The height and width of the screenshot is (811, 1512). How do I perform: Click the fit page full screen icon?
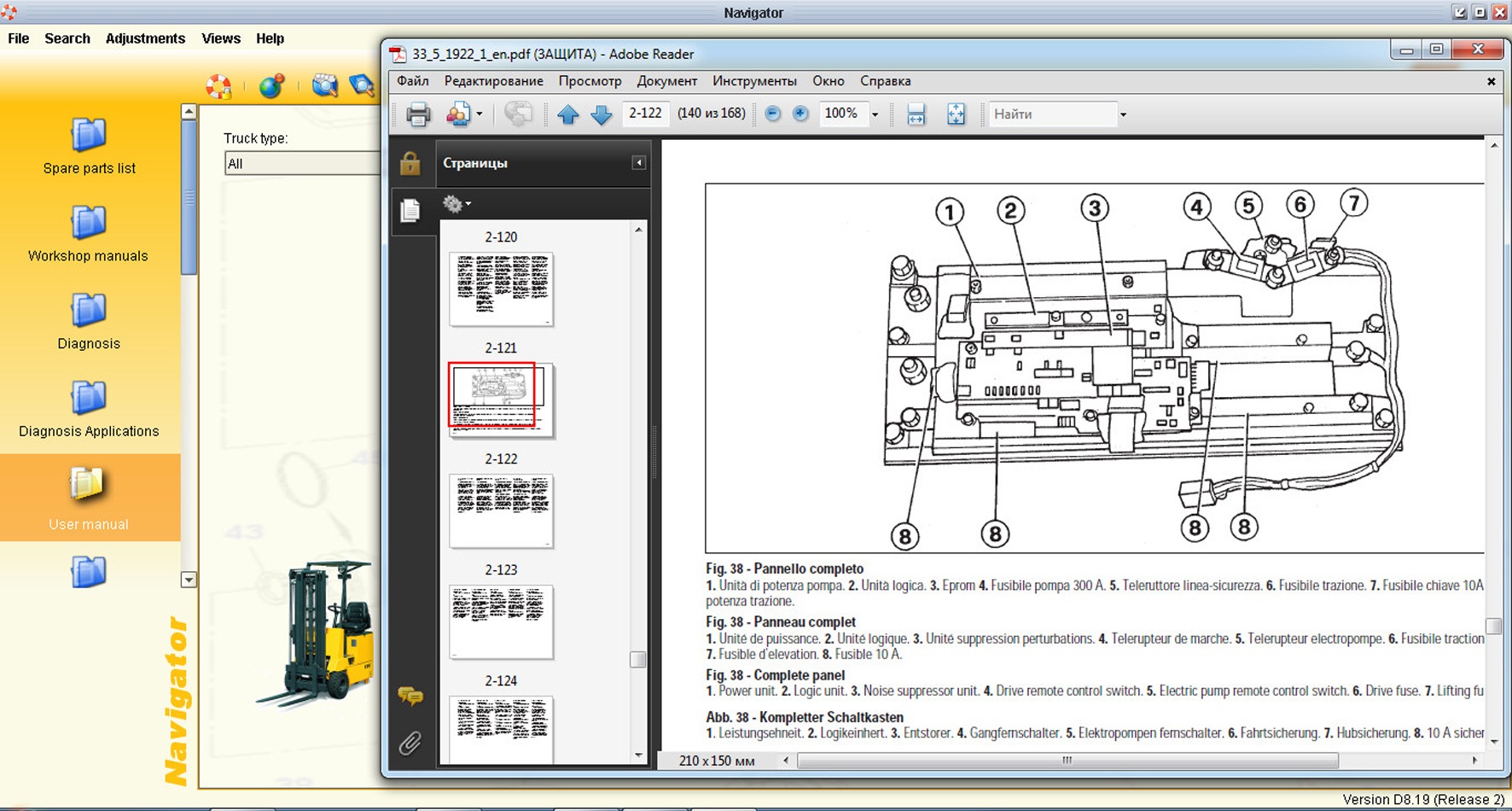[956, 114]
